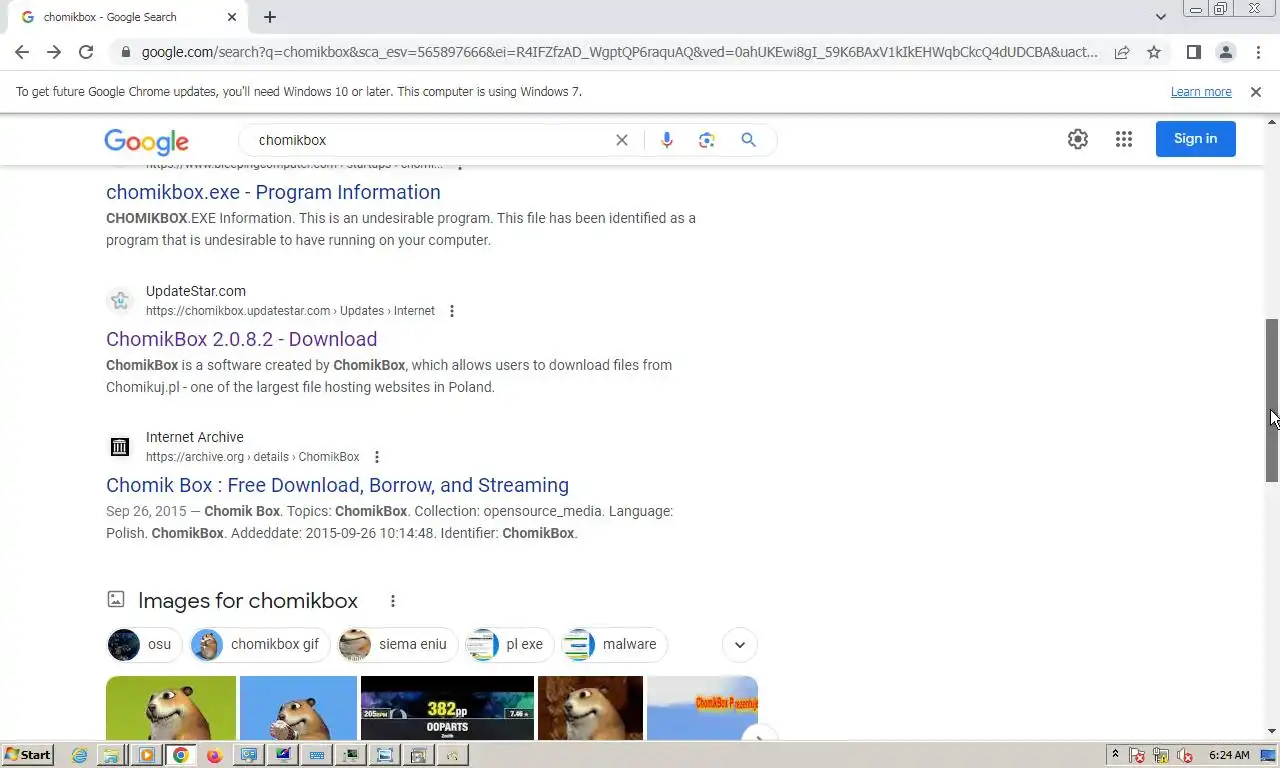1280x768 pixels.
Task: Click the UpdateStar site icon
Action: (x=120, y=300)
